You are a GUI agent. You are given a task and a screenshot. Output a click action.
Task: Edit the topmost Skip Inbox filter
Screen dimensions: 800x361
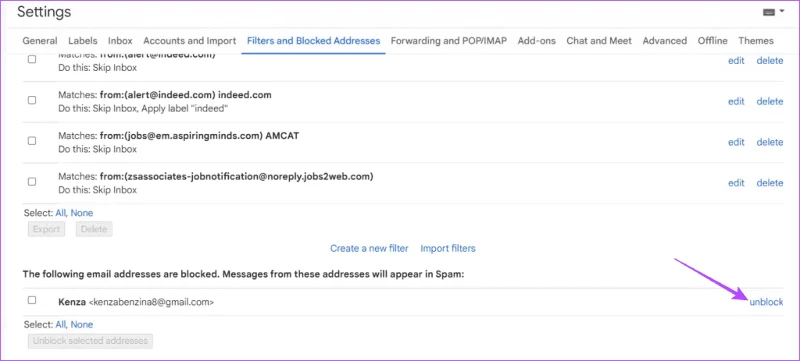click(736, 61)
